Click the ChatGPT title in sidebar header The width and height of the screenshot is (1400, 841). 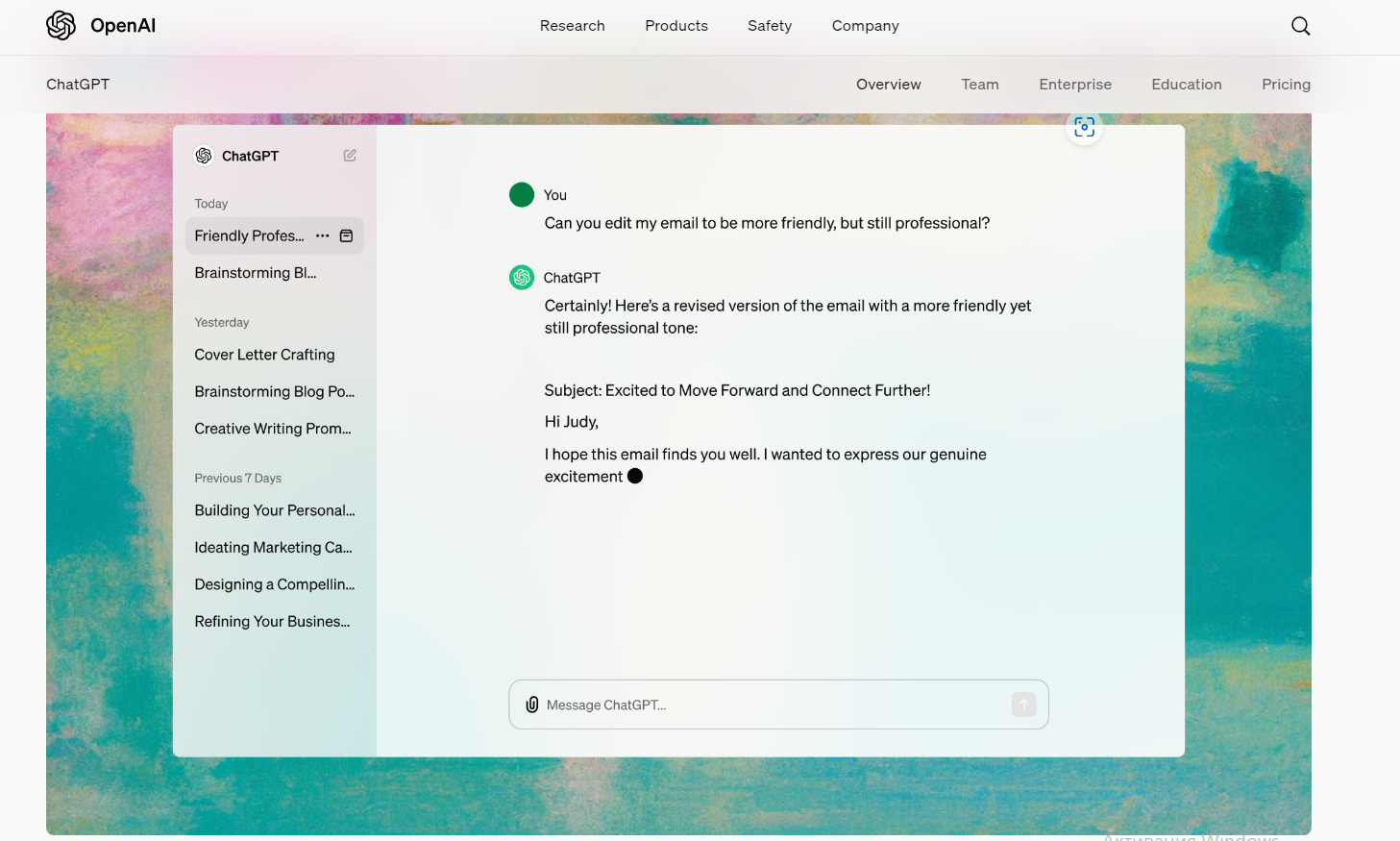click(251, 156)
